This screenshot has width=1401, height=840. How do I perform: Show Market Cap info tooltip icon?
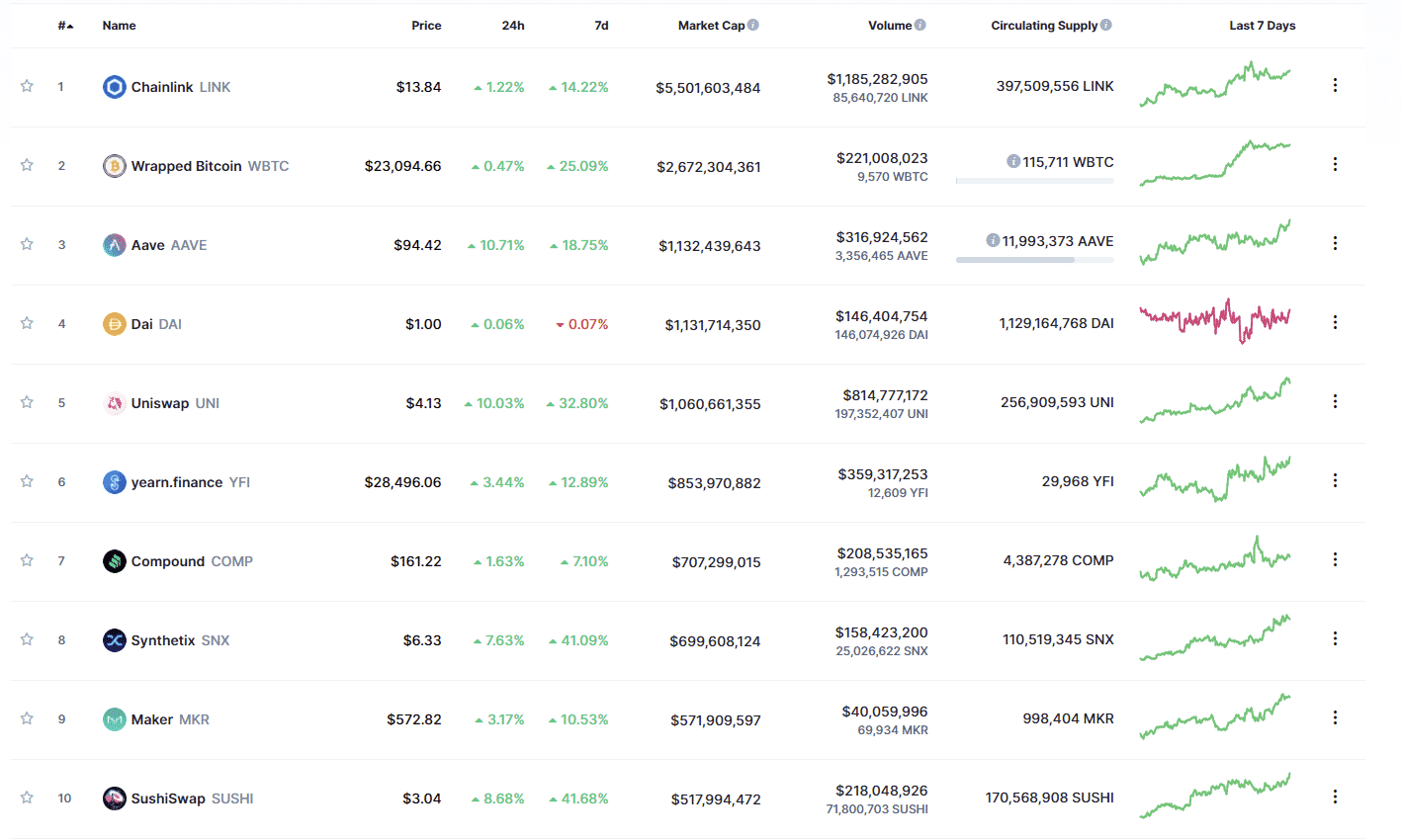(753, 25)
